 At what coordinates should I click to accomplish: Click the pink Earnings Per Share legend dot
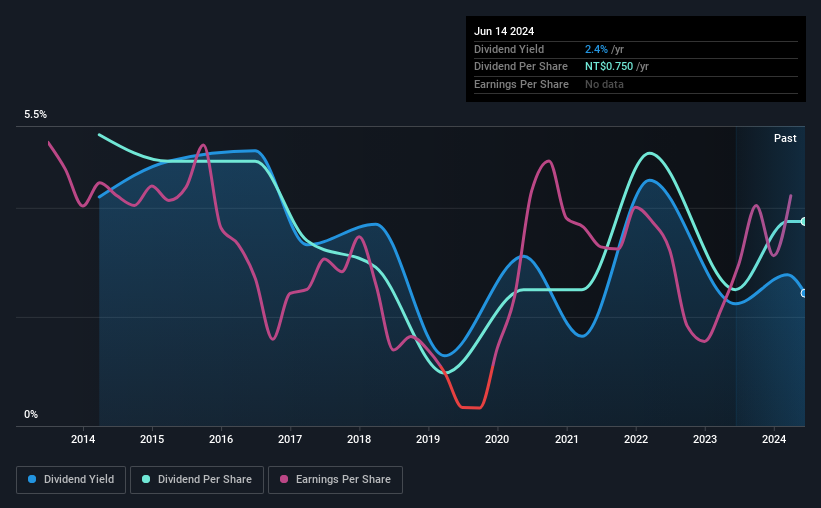(x=284, y=479)
